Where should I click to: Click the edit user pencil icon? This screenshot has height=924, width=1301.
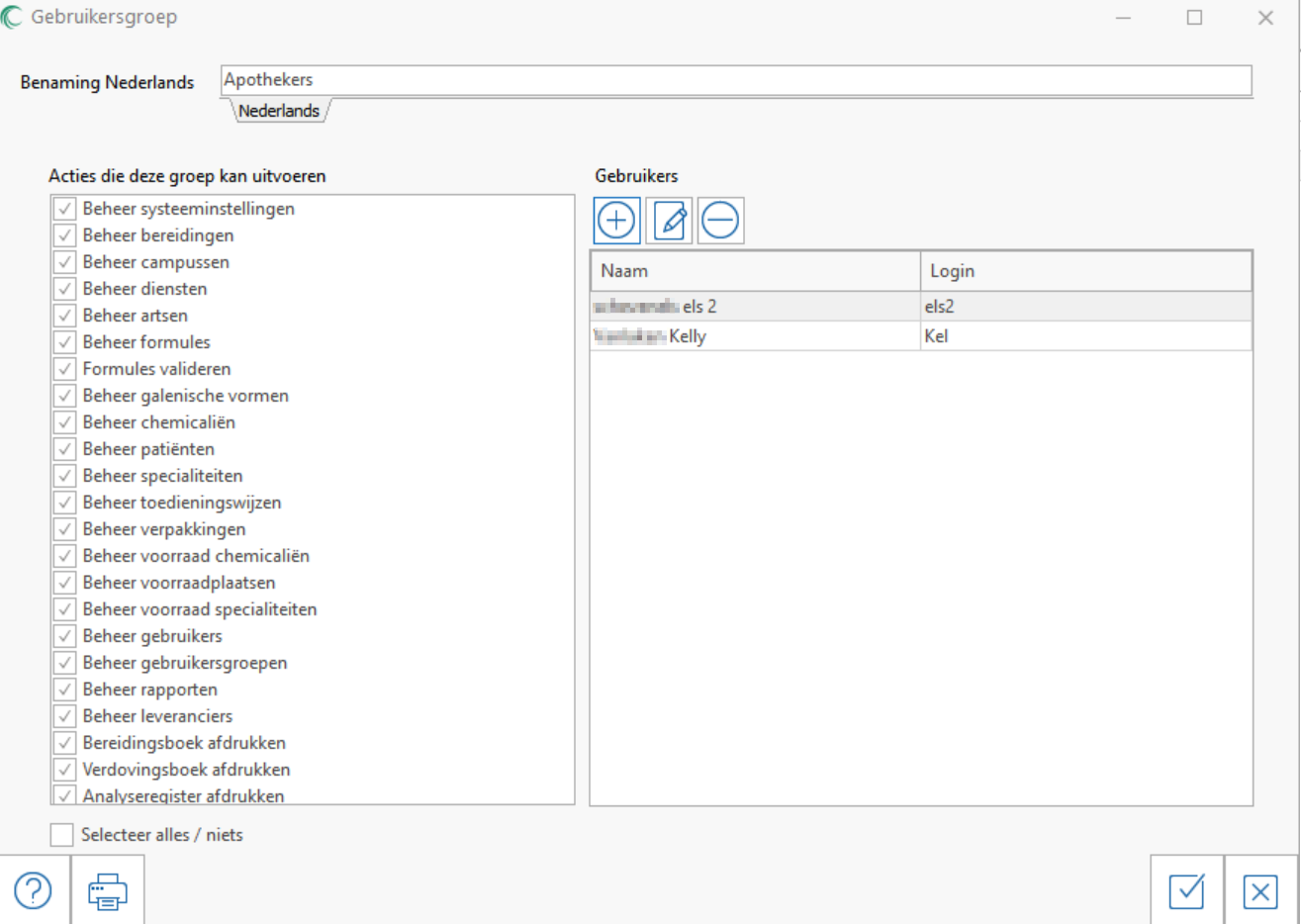point(669,220)
